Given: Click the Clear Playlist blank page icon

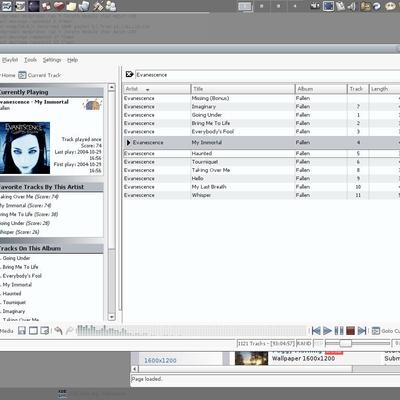Looking at the screenshot, I should point(33,331).
